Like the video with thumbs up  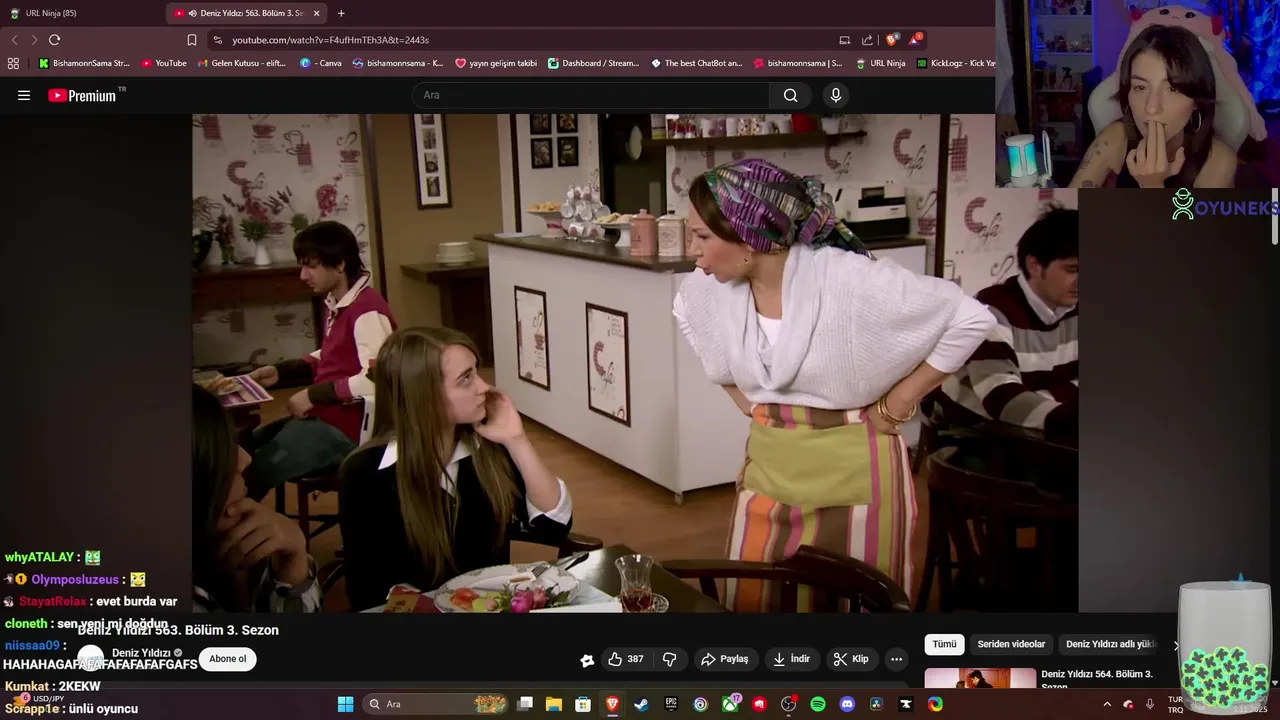626,659
